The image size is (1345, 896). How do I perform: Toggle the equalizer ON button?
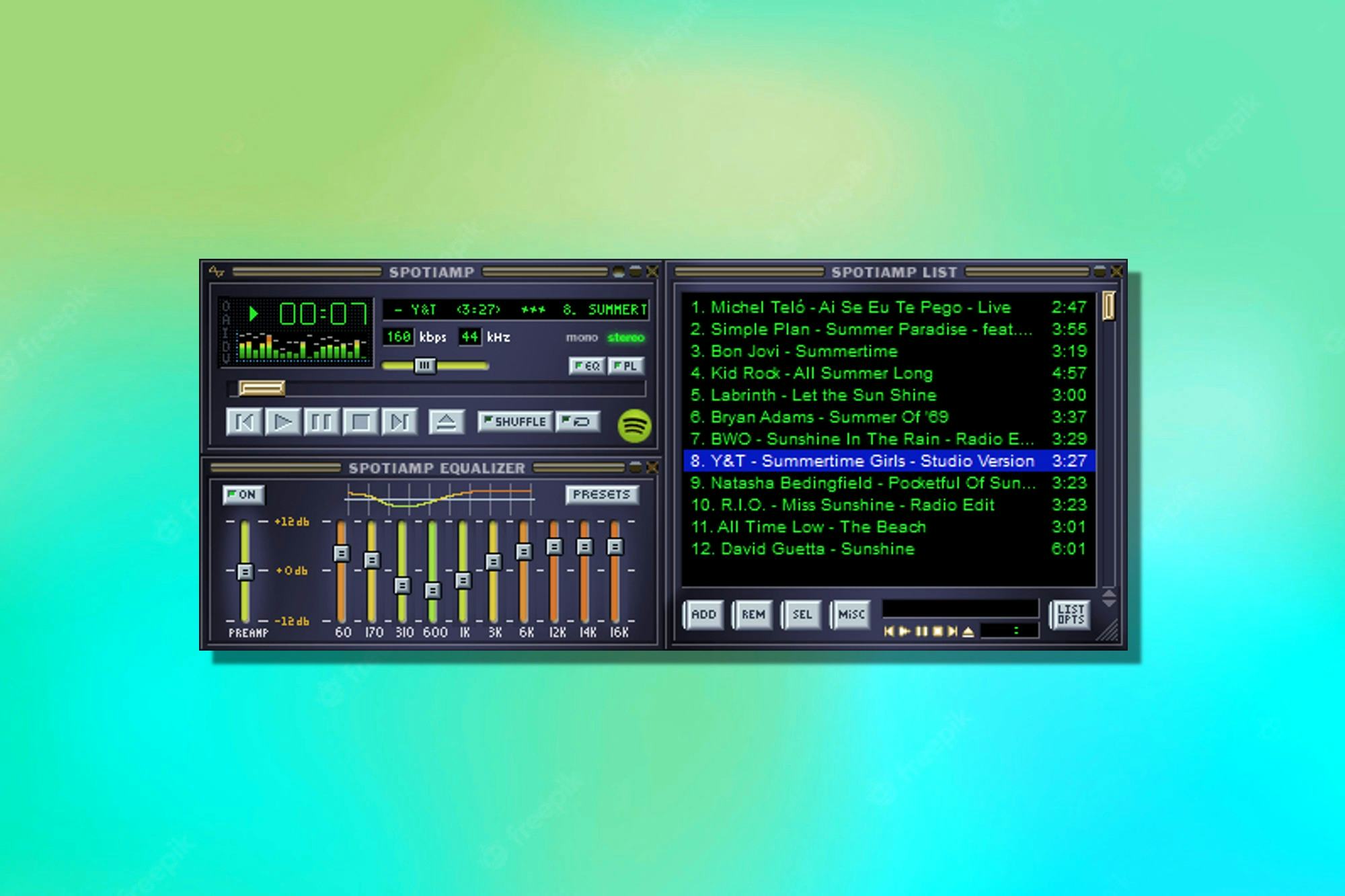point(243,495)
